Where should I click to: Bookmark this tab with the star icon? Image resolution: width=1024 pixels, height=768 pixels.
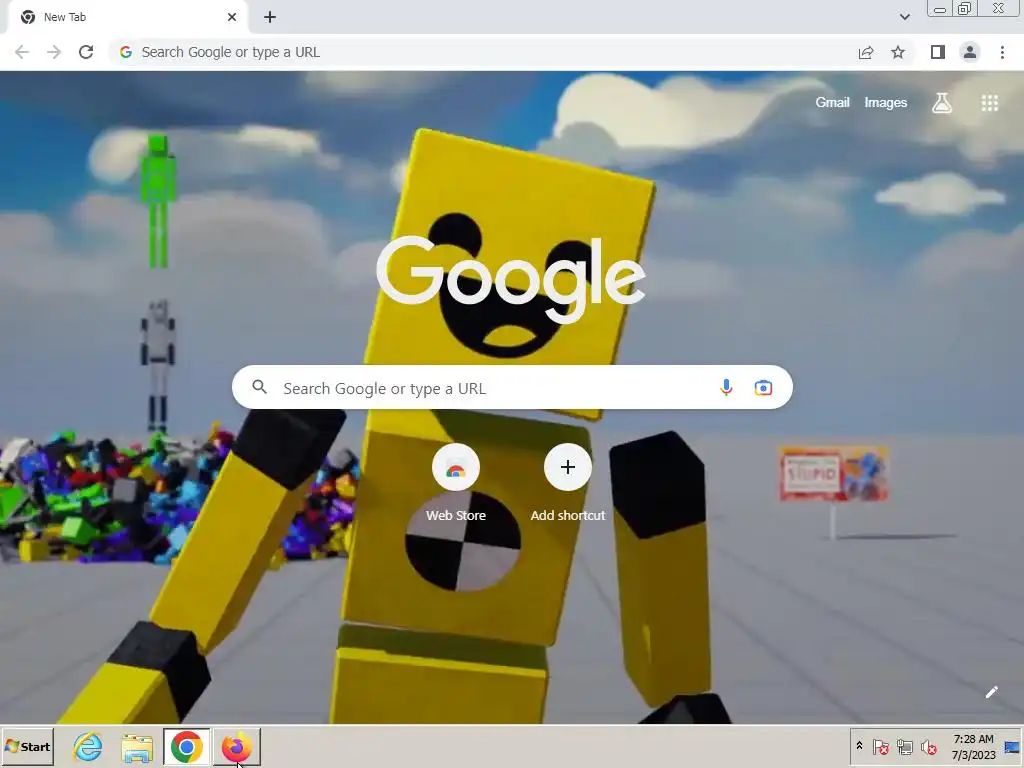click(x=898, y=52)
